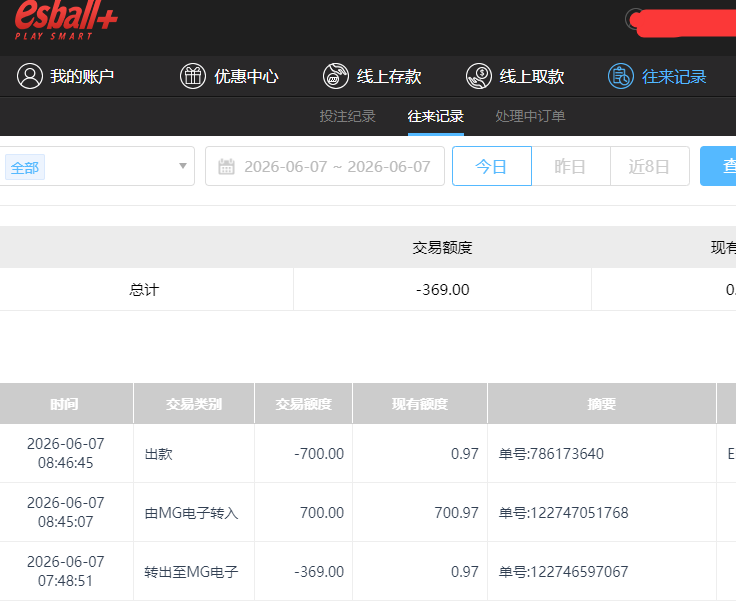Click the 07:48:51 time cell
Image resolution: width=736 pixels, height=601 pixels.
click(66, 571)
